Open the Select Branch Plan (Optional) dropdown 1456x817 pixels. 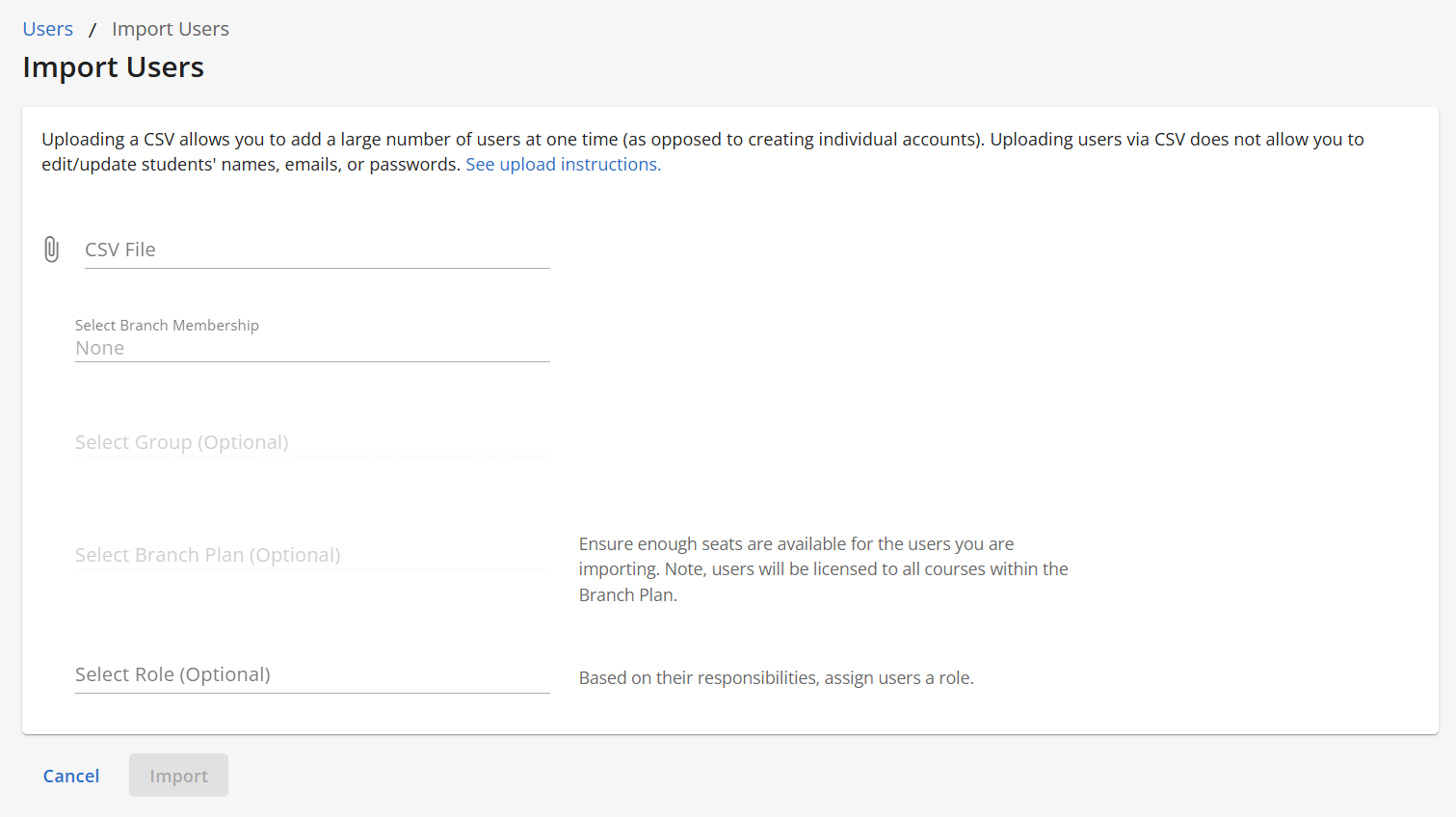312,555
